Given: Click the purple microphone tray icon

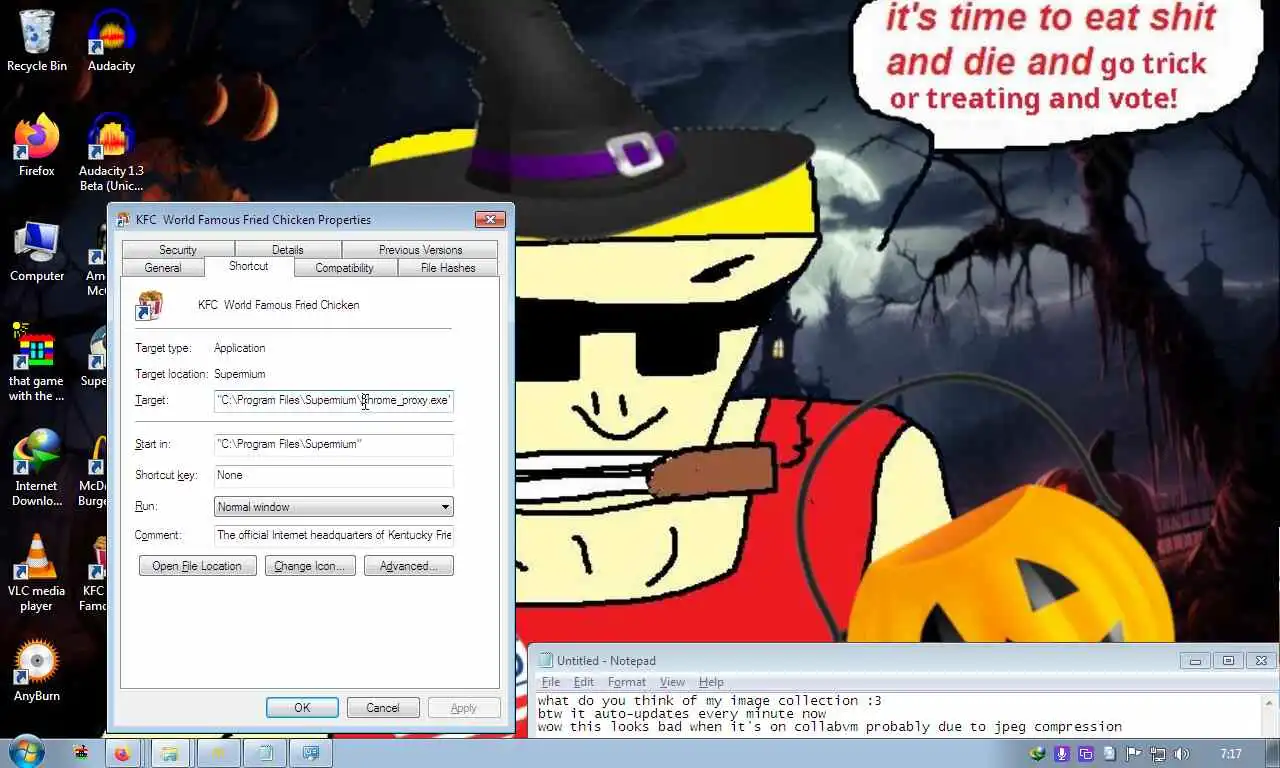Looking at the screenshot, I should 1062,754.
